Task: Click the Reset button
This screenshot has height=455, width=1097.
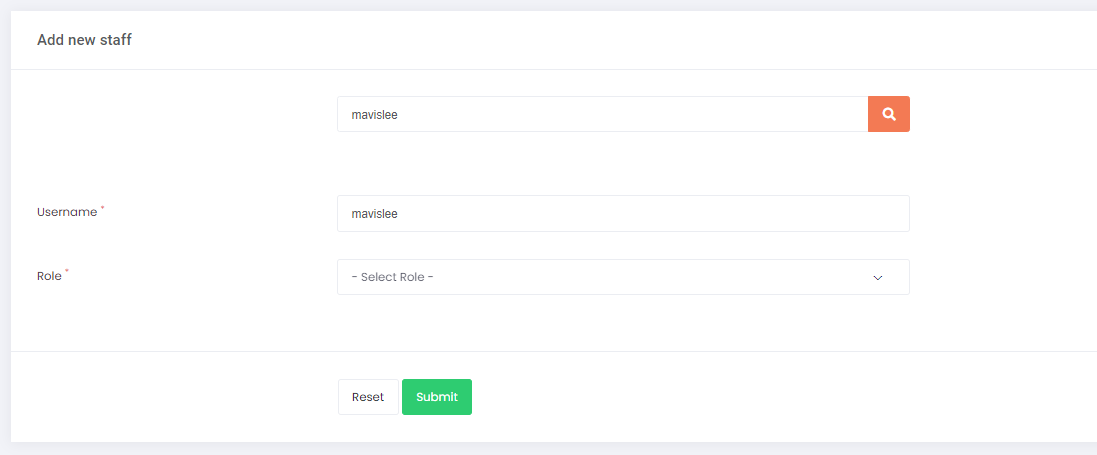Action: click(x=367, y=397)
